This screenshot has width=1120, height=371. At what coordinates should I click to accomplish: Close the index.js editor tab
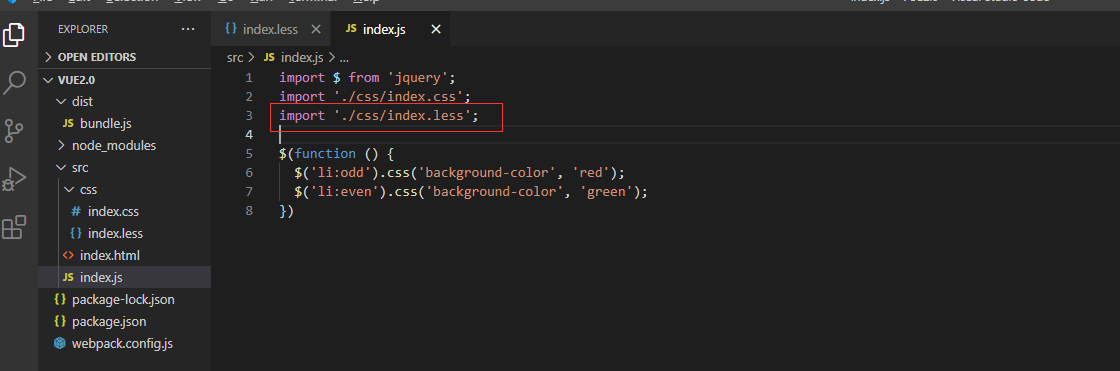click(x=436, y=29)
